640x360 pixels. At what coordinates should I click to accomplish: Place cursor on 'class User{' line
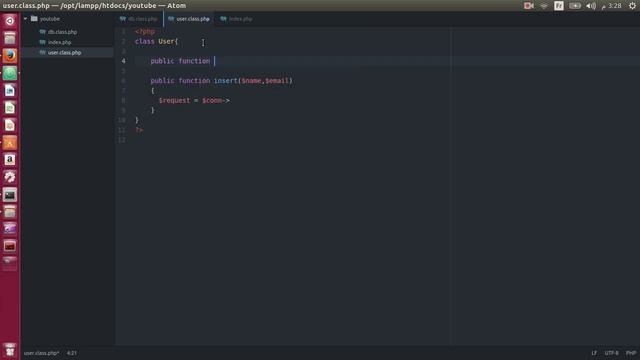[157, 41]
